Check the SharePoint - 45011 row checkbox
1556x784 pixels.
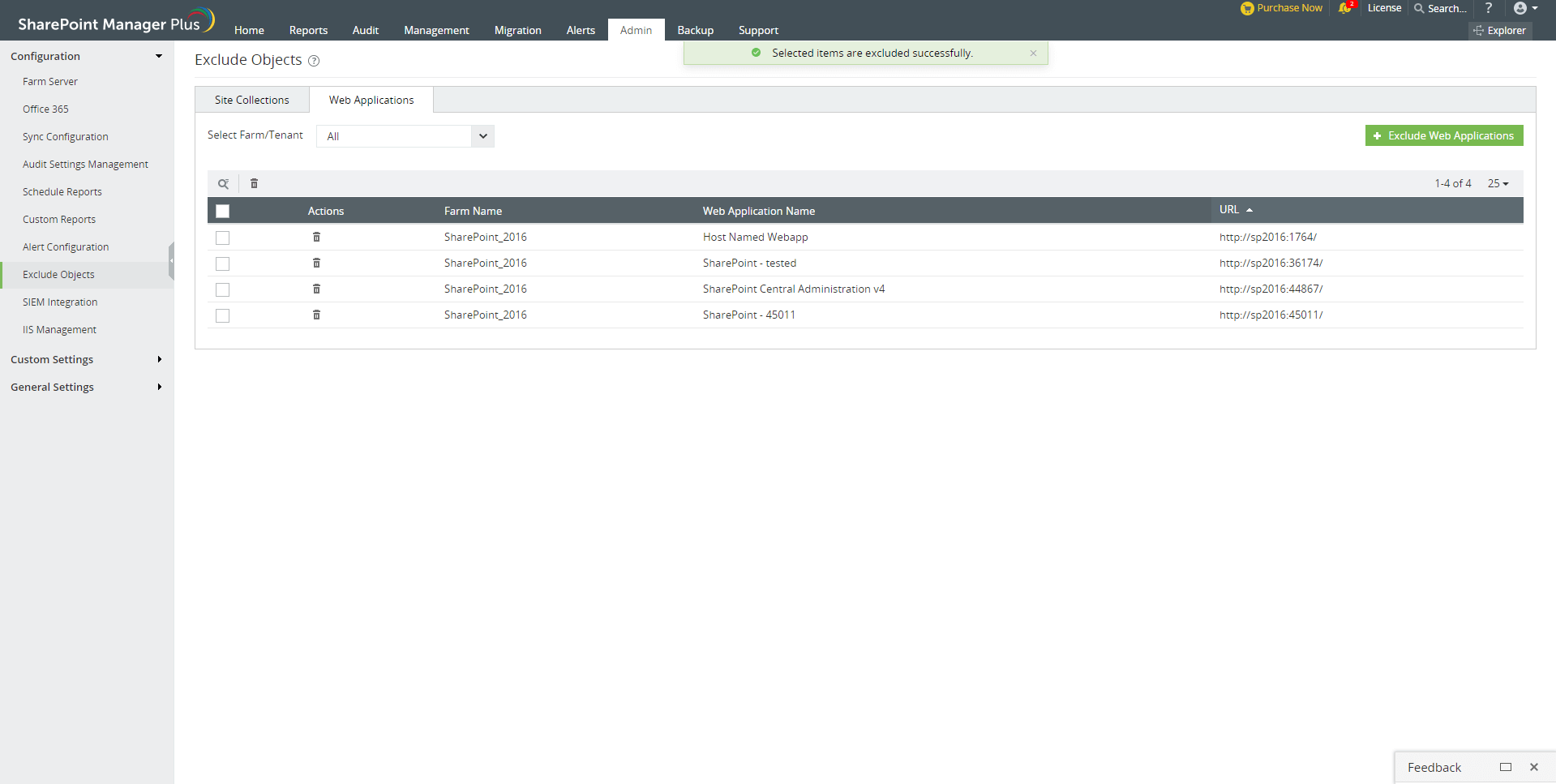pyautogui.click(x=223, y=315)
